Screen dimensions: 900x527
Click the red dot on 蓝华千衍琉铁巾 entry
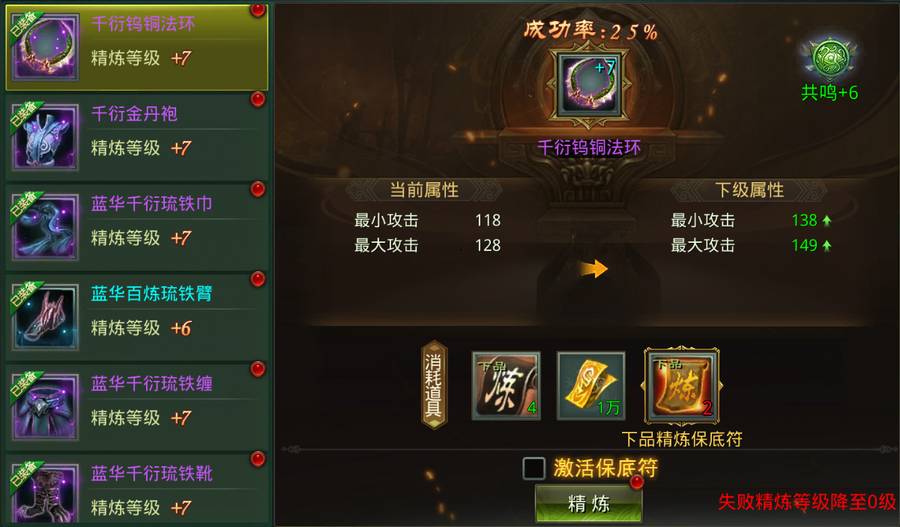pos(258,189)
